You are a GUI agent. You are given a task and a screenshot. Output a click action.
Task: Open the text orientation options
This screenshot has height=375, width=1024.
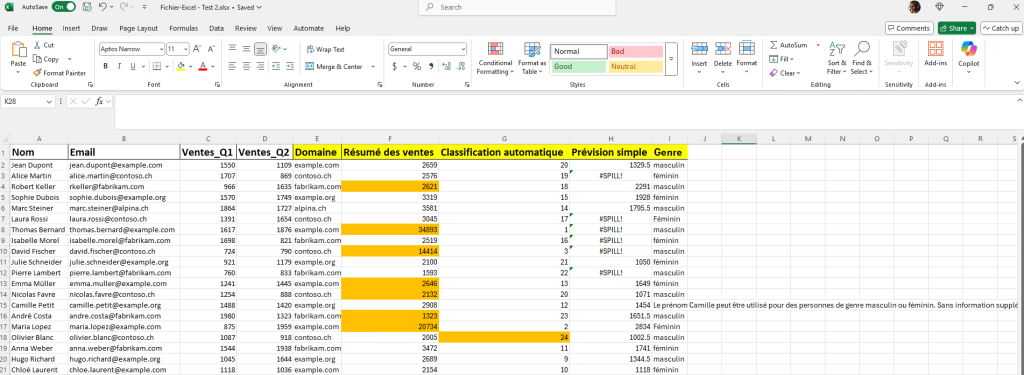(x=279, y=49)
